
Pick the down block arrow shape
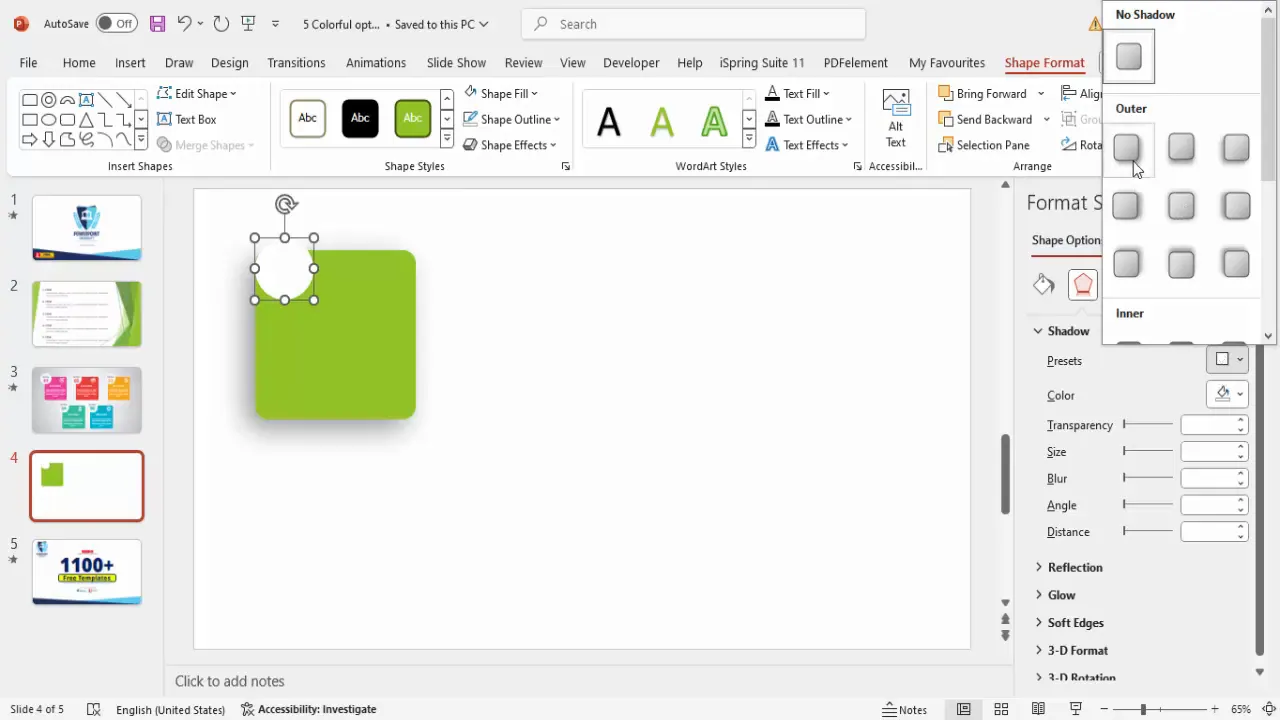[x=49, y=140]
